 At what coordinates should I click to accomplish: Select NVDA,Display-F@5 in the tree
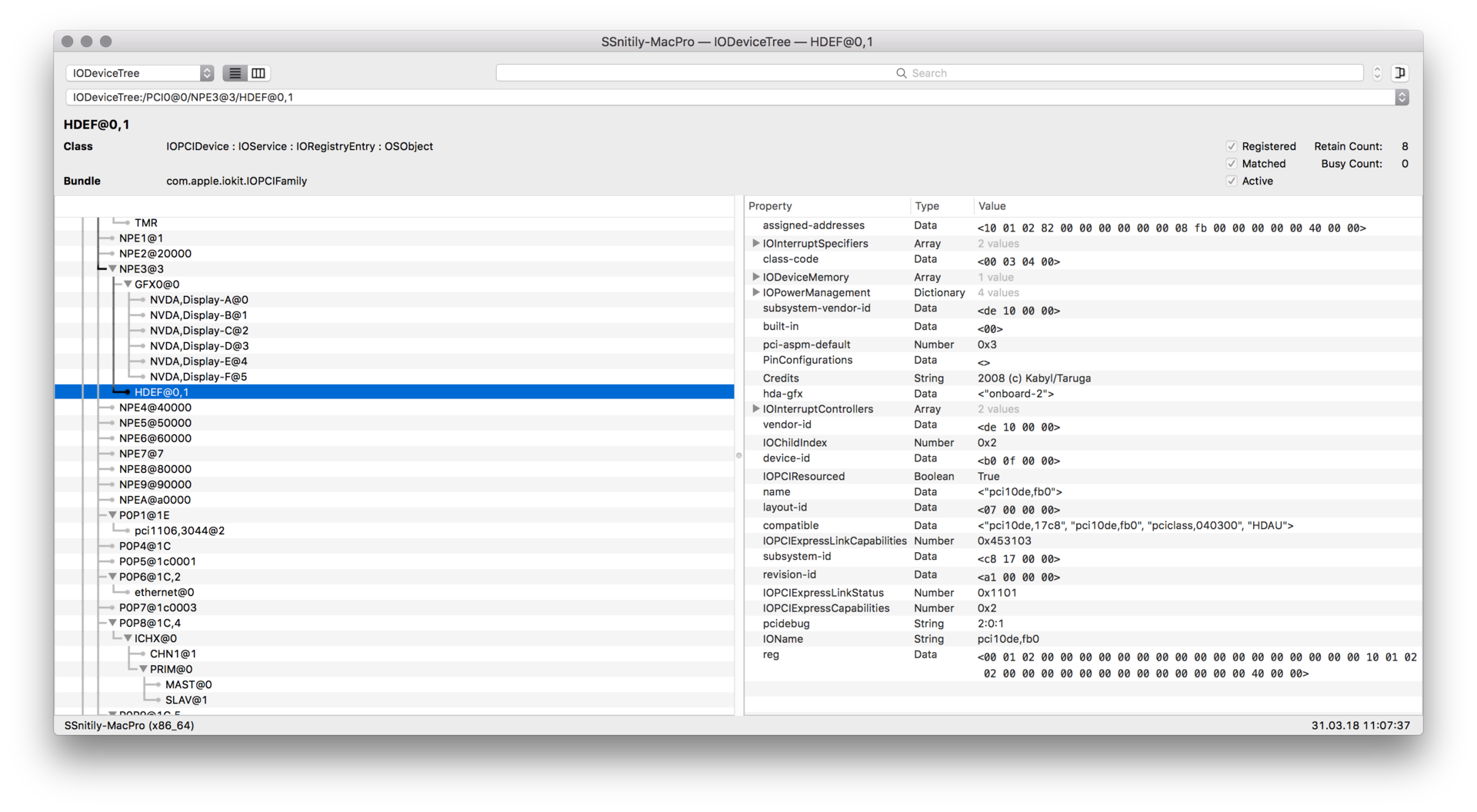(198, 377)
